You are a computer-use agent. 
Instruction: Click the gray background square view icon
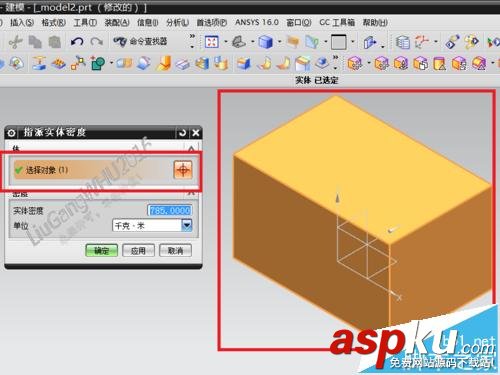tap(339, 42)
